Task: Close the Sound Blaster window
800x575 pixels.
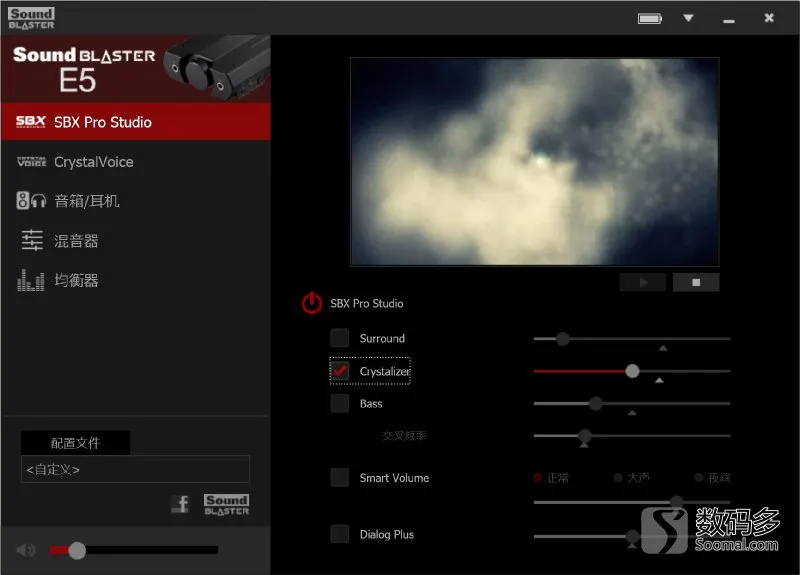Action: [x=769, y=18]
